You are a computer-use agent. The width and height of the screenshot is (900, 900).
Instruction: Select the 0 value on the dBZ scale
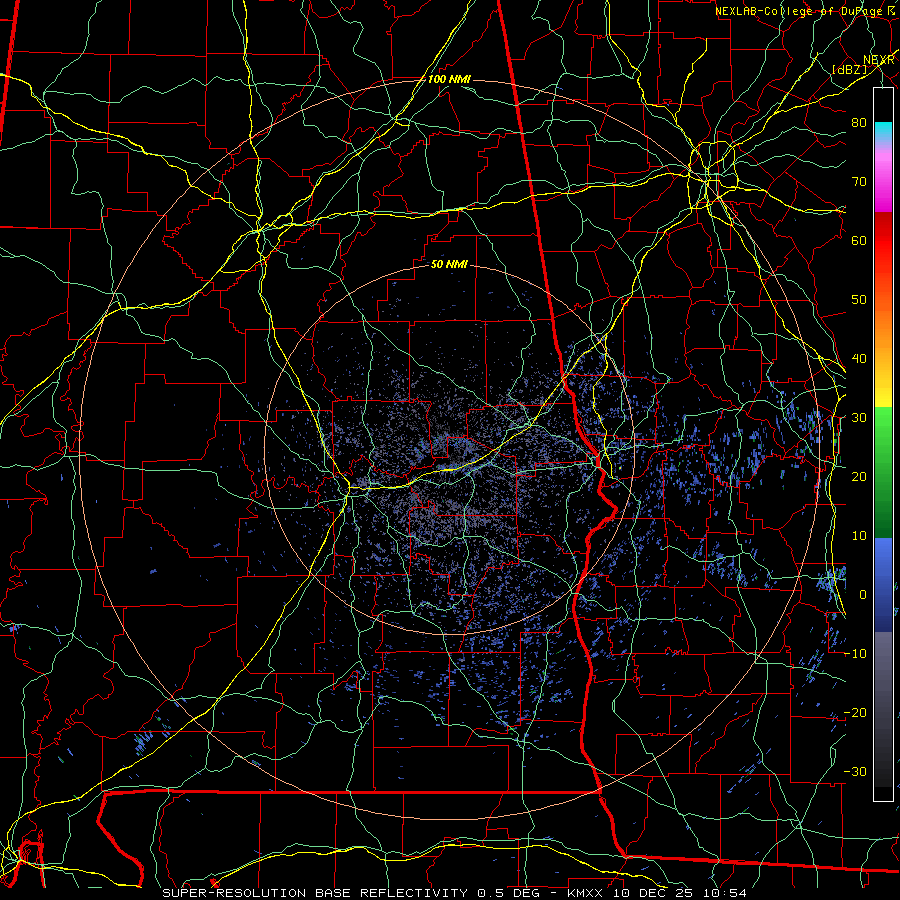click(863, 595)
